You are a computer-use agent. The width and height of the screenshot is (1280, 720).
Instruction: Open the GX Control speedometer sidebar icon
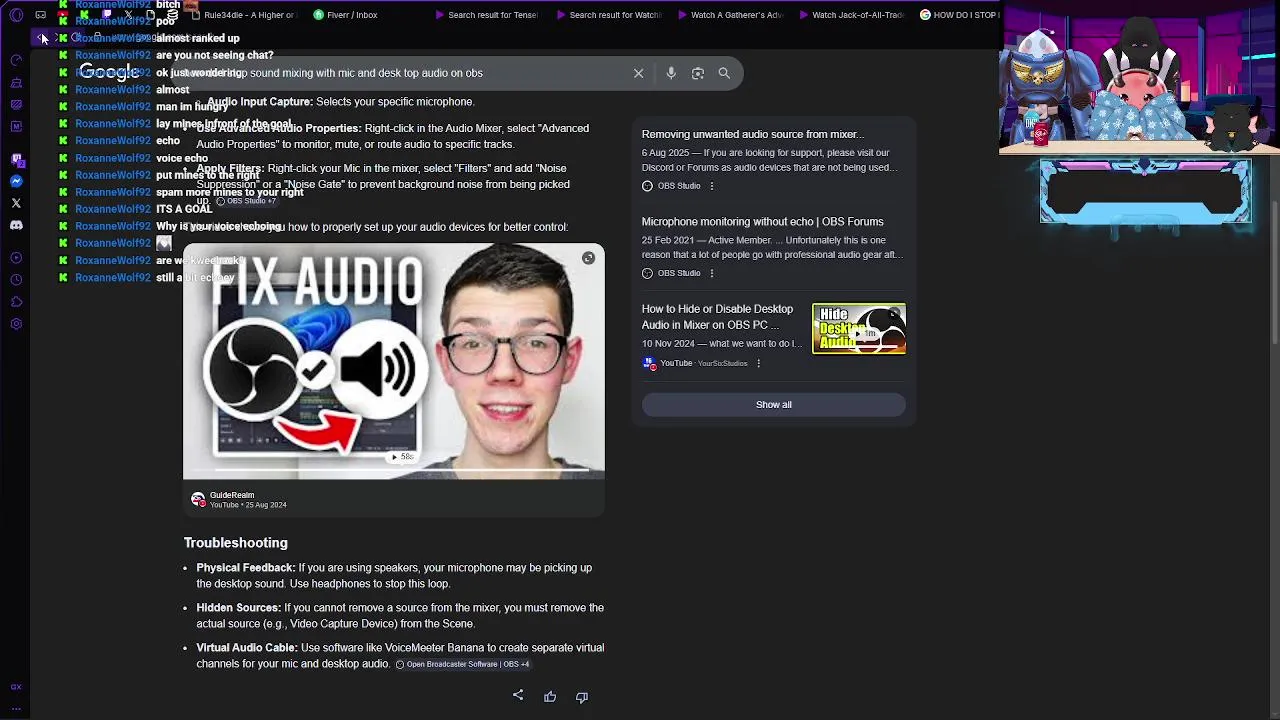click(16, 60)
